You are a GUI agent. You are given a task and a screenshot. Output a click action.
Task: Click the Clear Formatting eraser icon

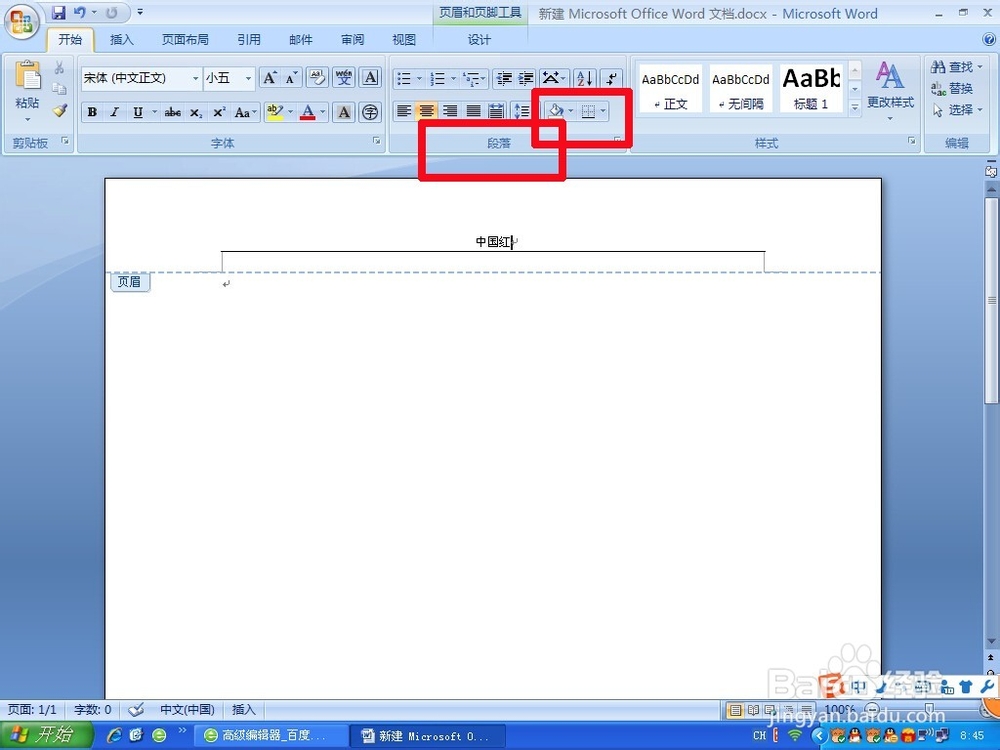(317, 78)
